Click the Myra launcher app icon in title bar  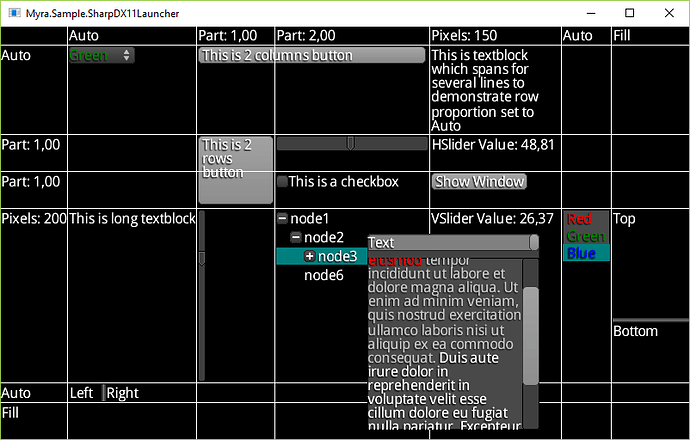click(15, 13)
